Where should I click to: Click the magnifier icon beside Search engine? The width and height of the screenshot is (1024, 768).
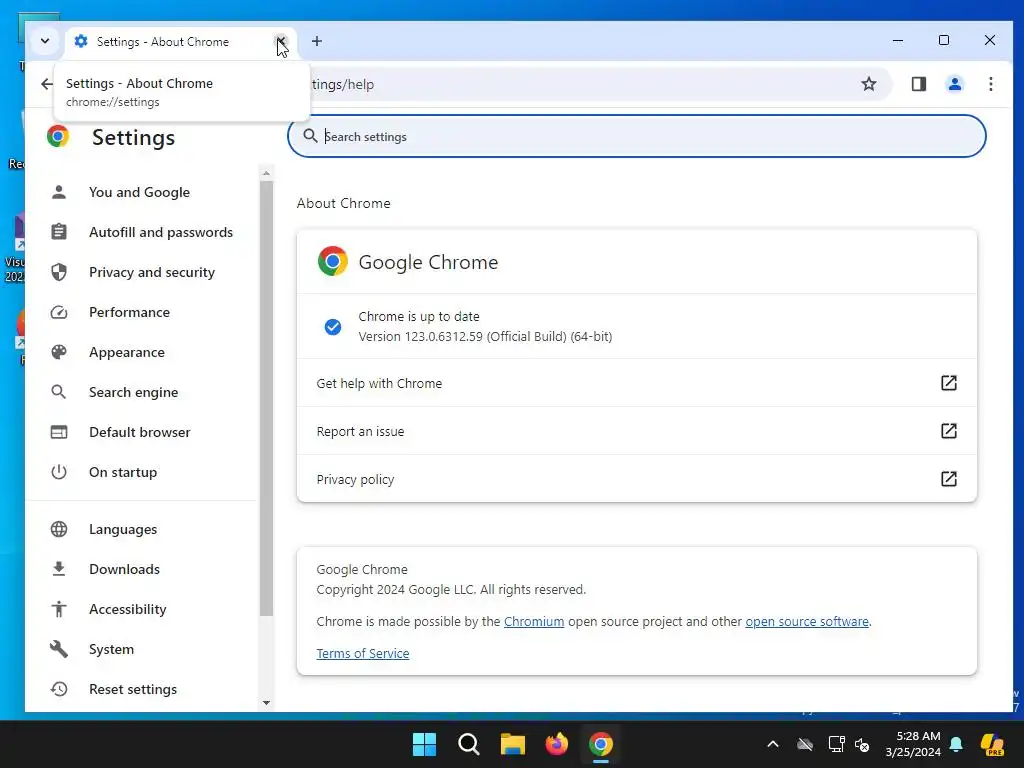pyautogui.click(x=59, y=392)
